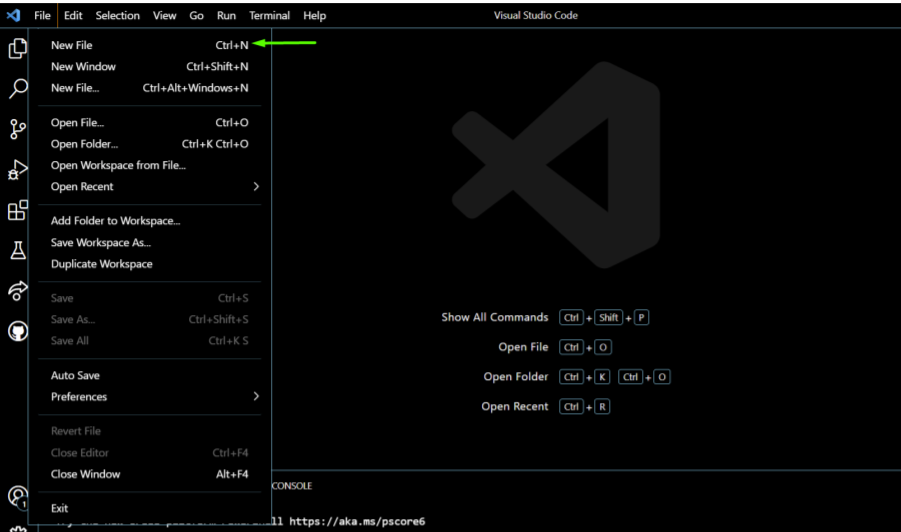This screenshot has height=532, width=901.
Task: Click the VS Code logo in title bar
Action: pos(13,16)
